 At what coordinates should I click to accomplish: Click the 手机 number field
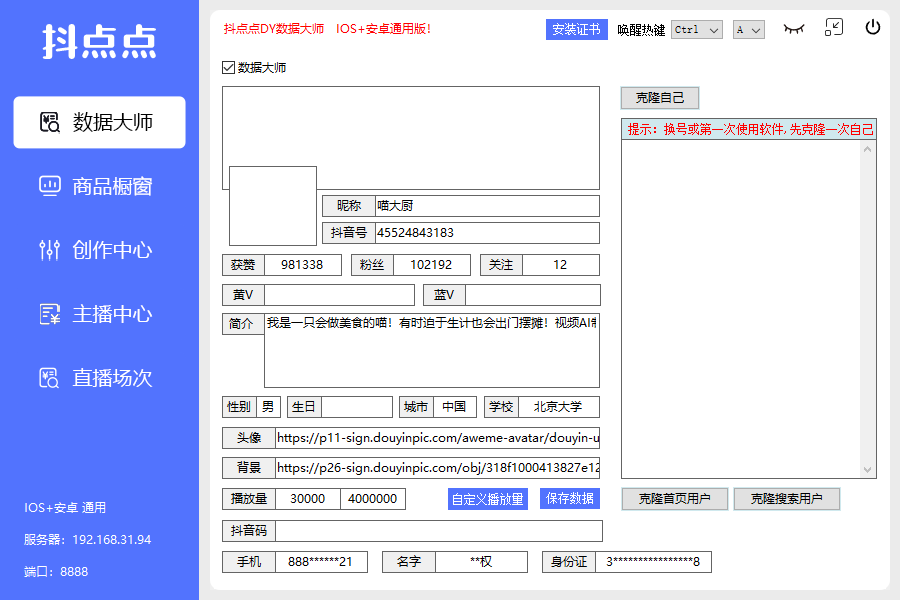pyautogui.click(x=321, y=562)
